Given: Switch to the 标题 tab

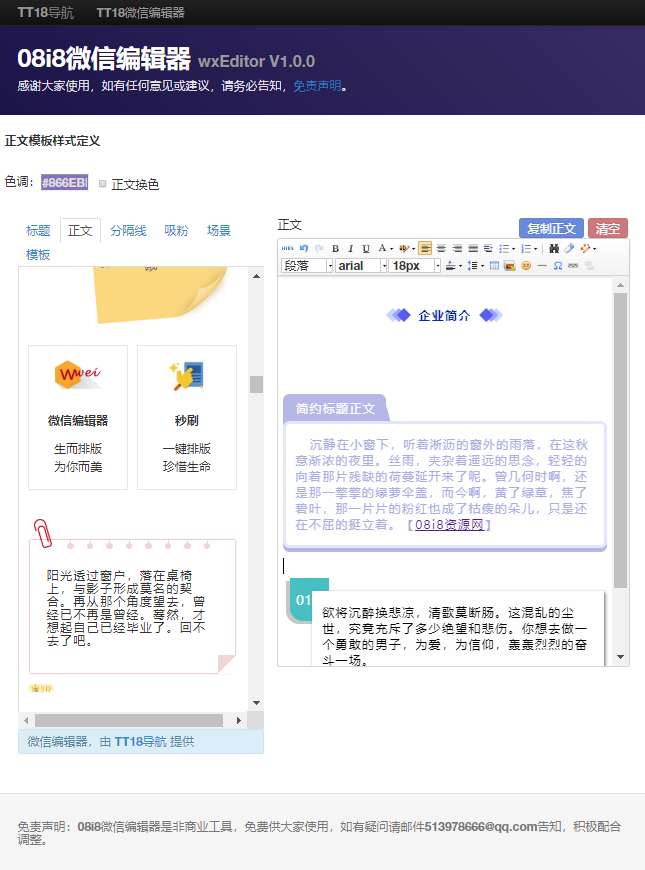Looking at the screenshot, I should (38, 230).
